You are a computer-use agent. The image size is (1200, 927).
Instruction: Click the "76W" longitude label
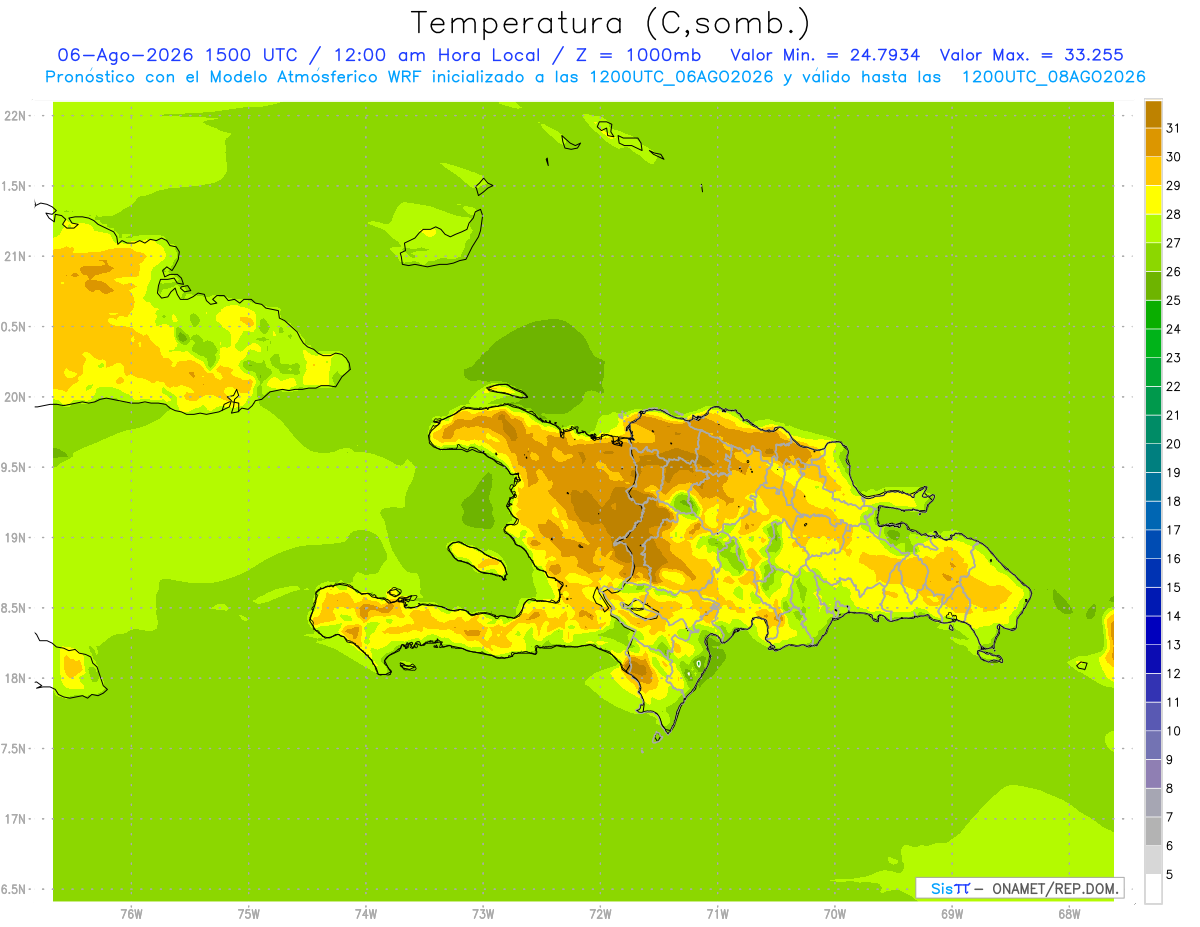[x=131, y=914]
